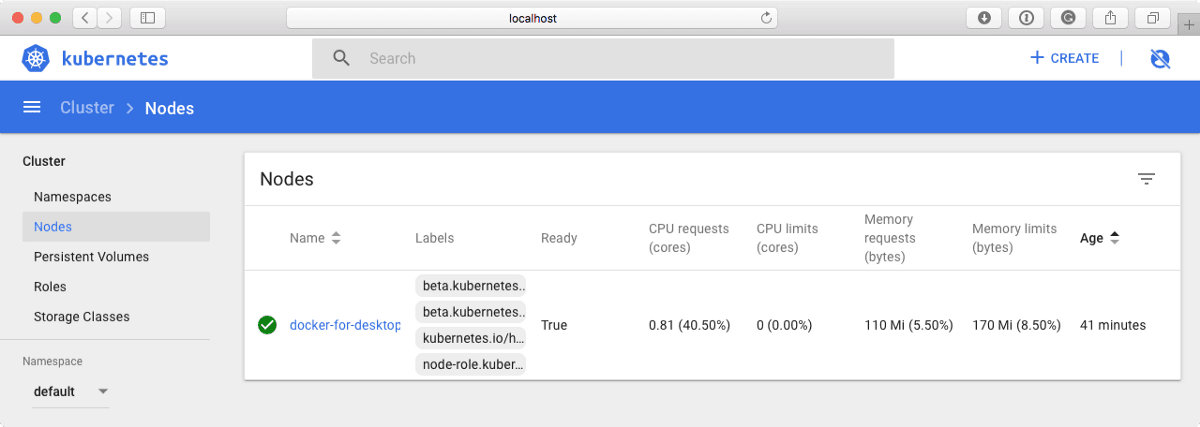The image size is (1200, 427).
Task: Select Namespaces in the sidebar
Action: pos(72,197)
